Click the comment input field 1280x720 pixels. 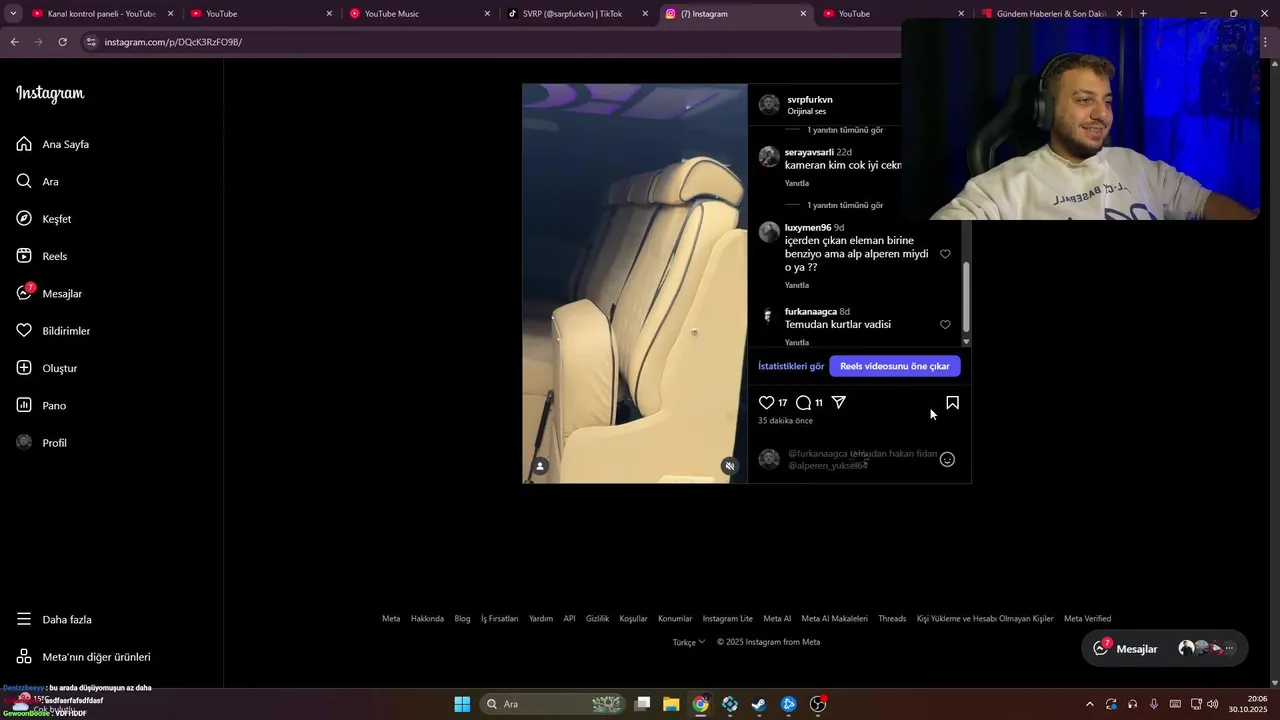pyautogui.click(x=862, y=459)
